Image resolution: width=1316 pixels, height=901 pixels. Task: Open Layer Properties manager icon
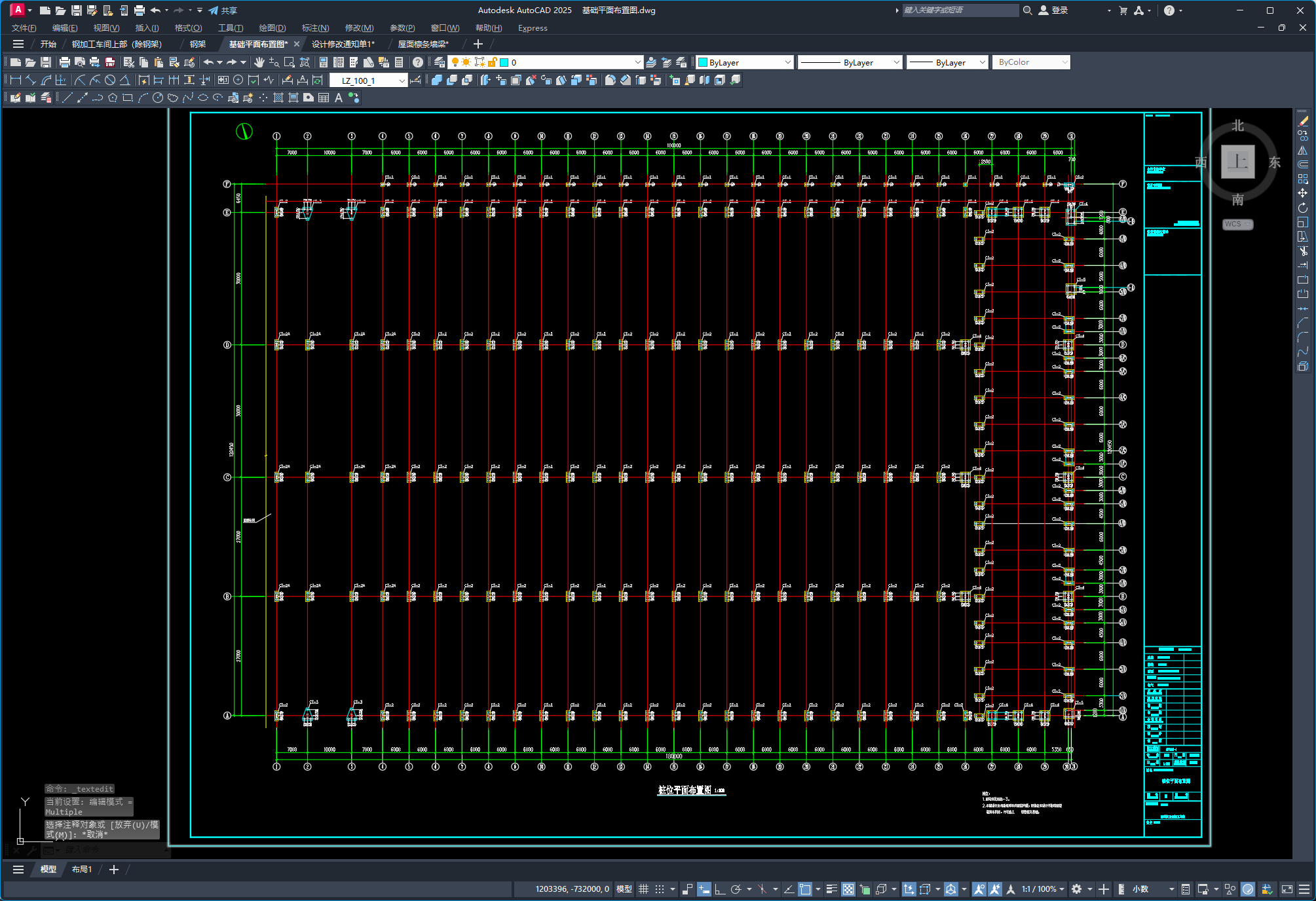440,62
